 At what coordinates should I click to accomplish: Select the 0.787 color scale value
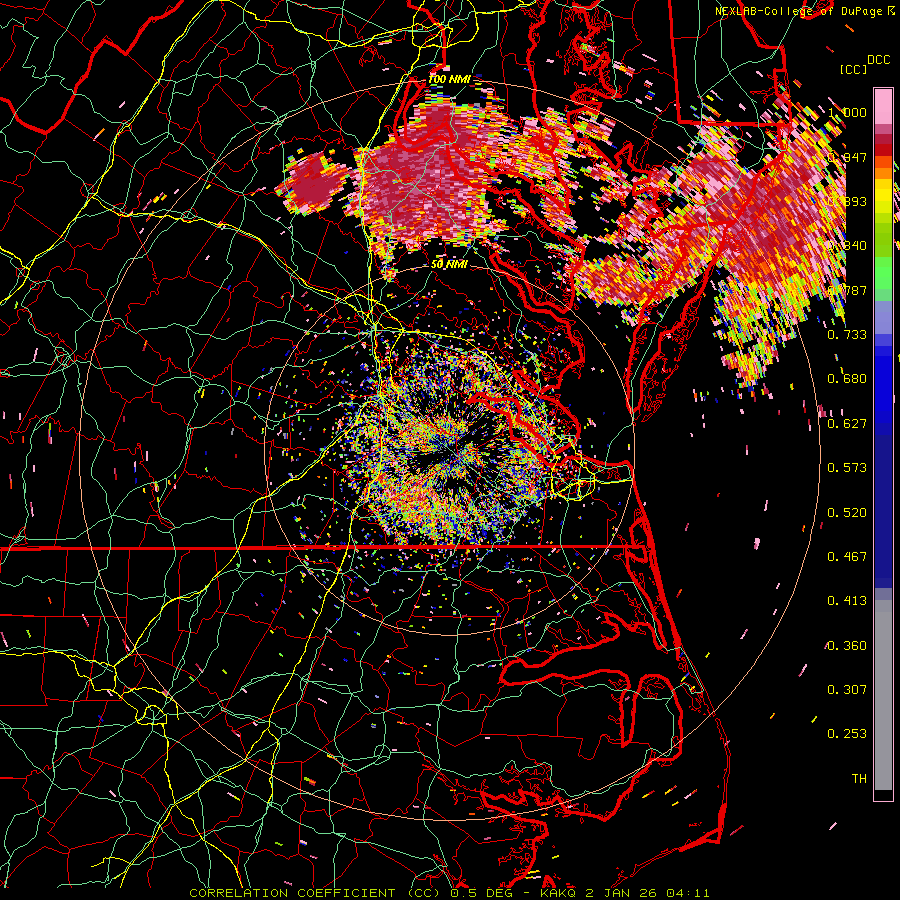[x=847, y=290]
